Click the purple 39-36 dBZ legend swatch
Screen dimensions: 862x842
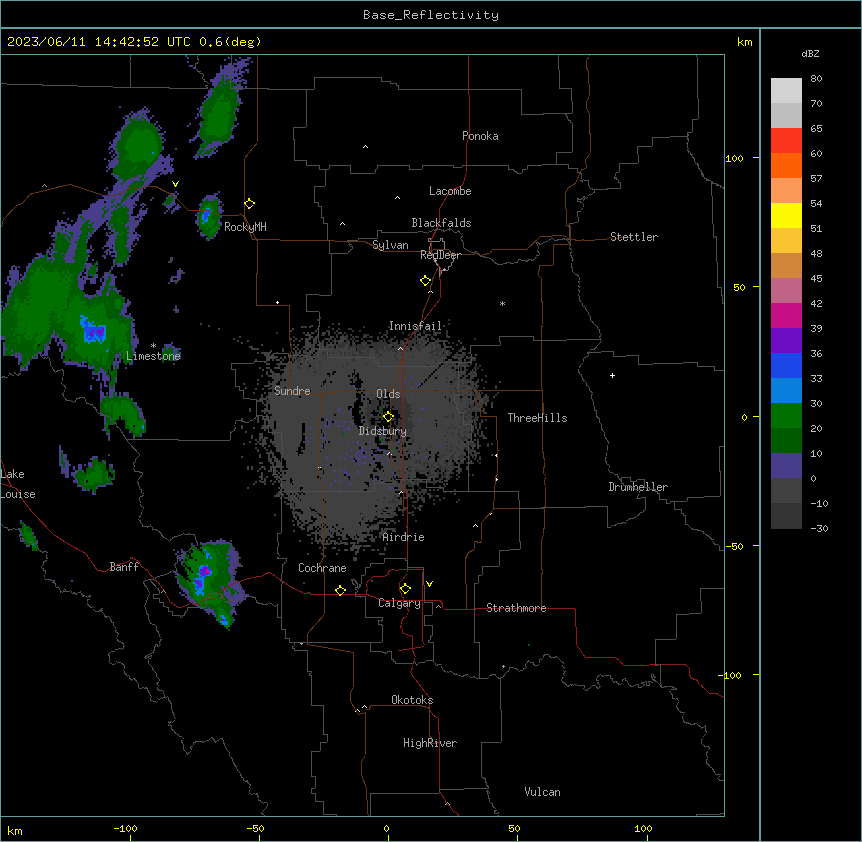click(786, 341)
